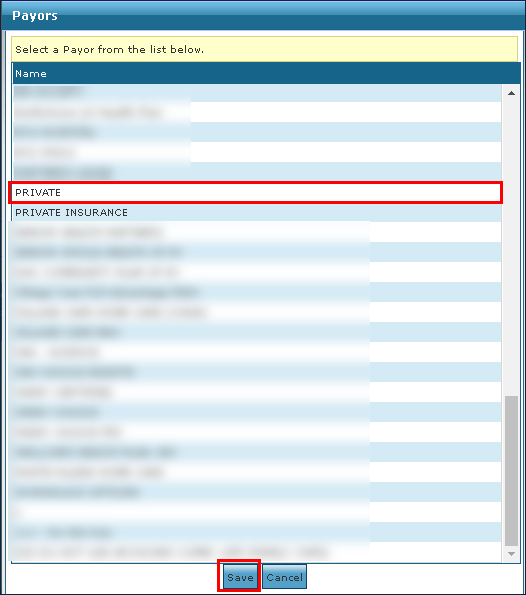Click the empty scrollbar track above the thumb
Image resolution: width=526 pixels, height=595 pixels.
[511, 247]
